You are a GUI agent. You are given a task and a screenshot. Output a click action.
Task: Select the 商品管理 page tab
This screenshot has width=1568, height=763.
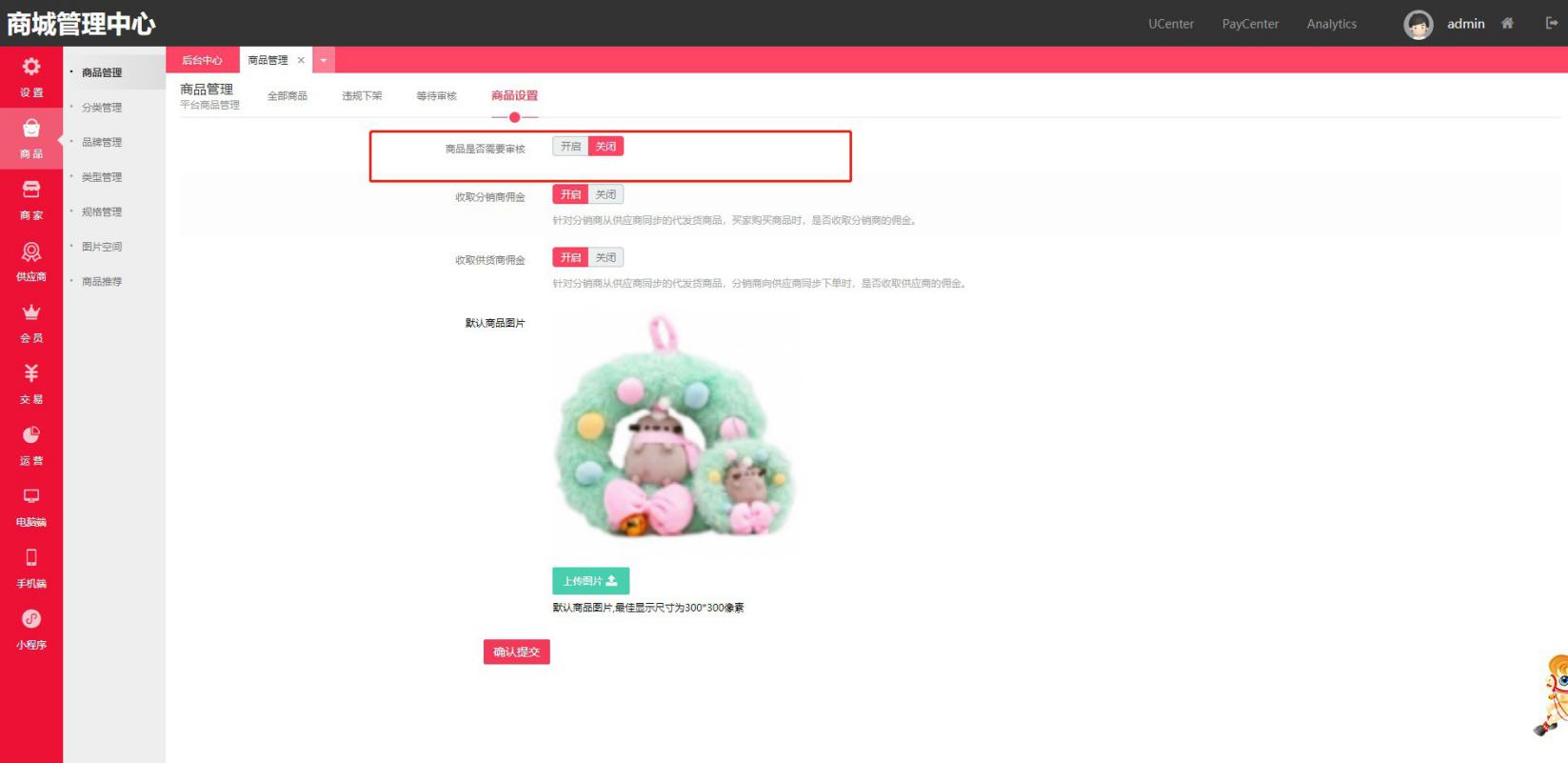coord(268,60)
